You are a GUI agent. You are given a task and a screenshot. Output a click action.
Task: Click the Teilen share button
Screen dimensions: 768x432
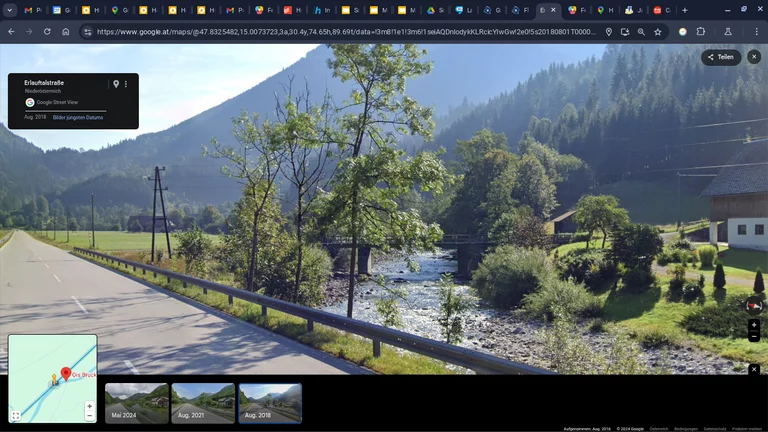click(721, 57)
